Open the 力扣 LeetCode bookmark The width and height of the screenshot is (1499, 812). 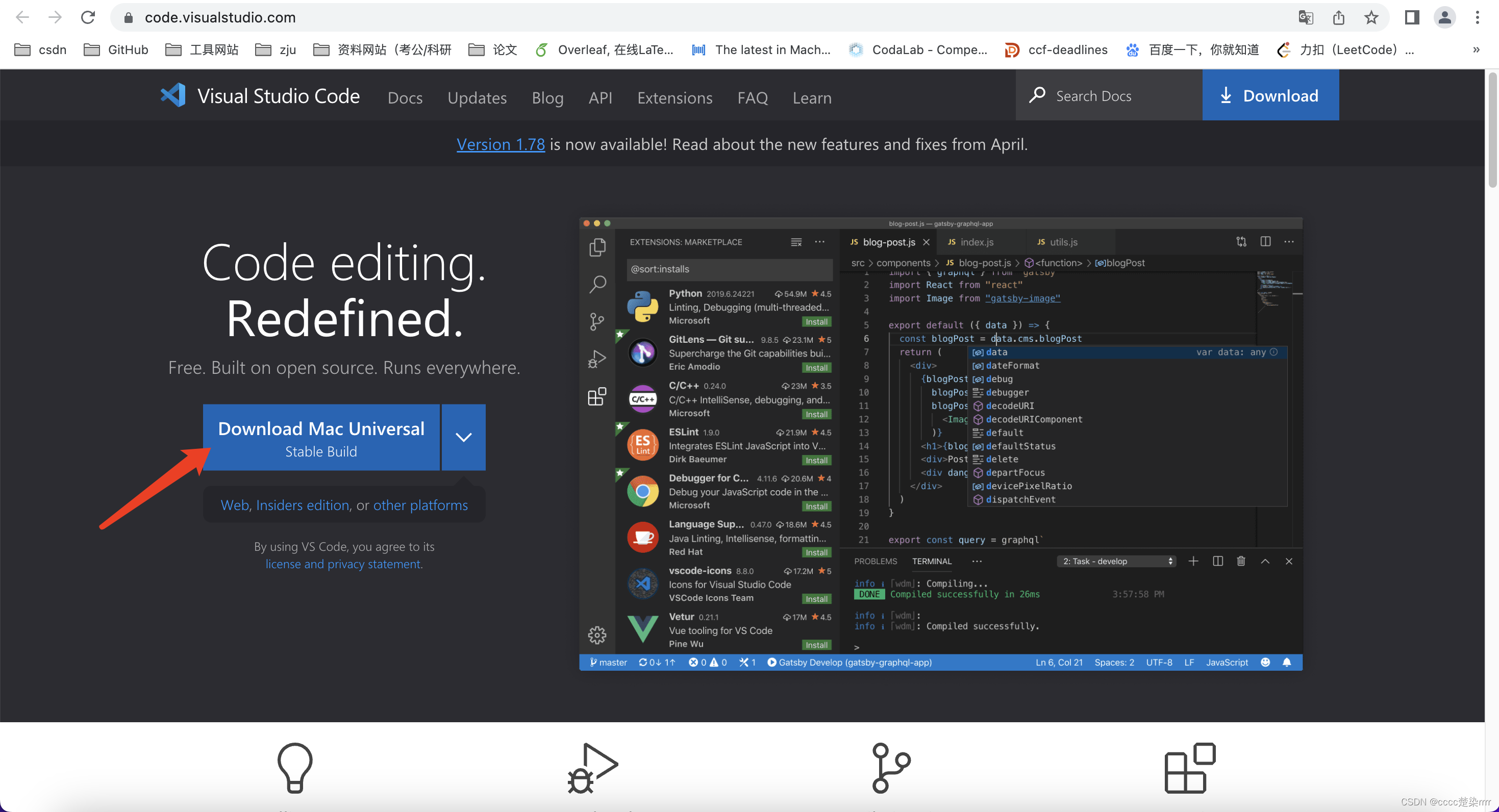(1345, 50)
